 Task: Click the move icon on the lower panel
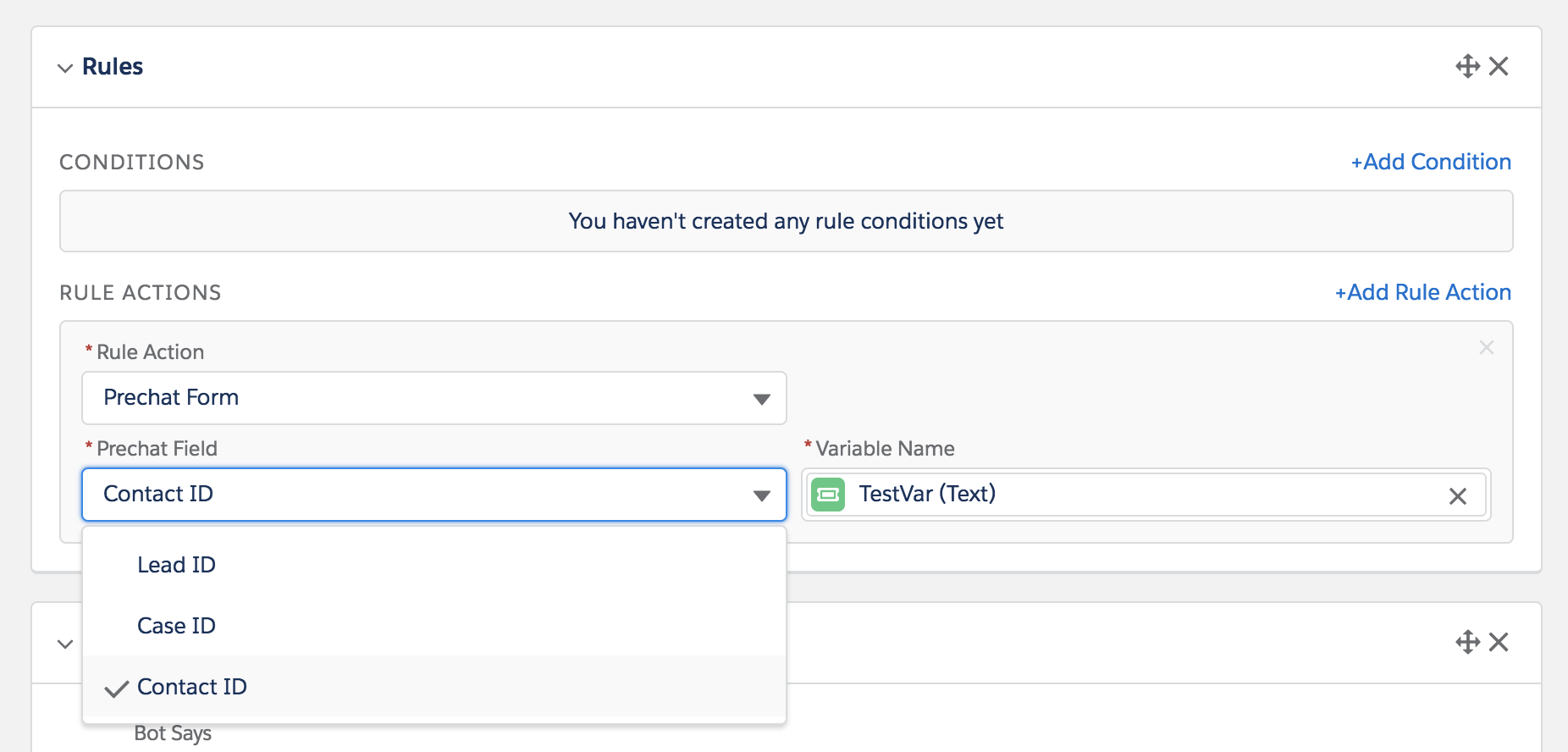[1467, 642]
